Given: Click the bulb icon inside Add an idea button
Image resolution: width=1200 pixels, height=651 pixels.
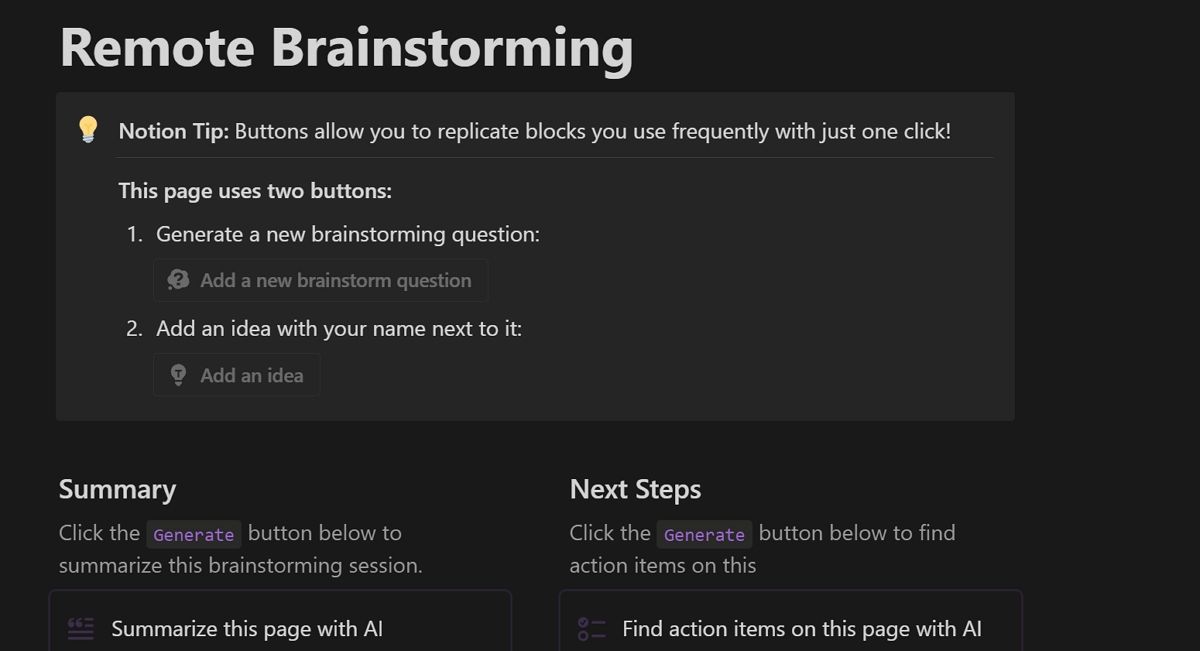Looking at the screenshot, I should pyautogui.click(x=178, y=374).
